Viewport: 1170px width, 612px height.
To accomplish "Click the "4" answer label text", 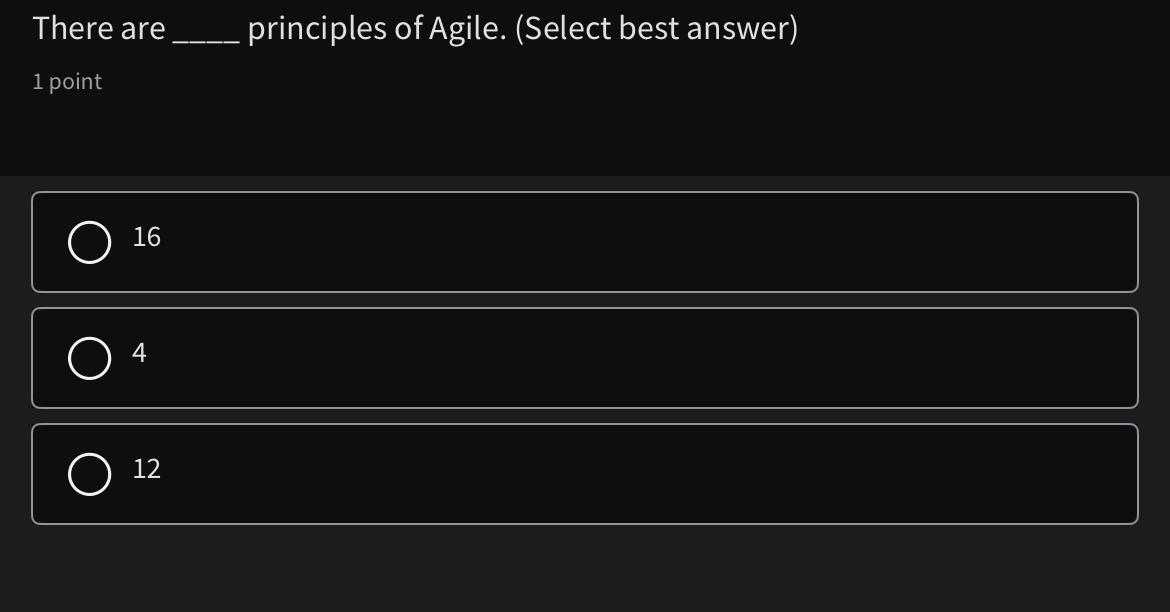I will point(139,353).
